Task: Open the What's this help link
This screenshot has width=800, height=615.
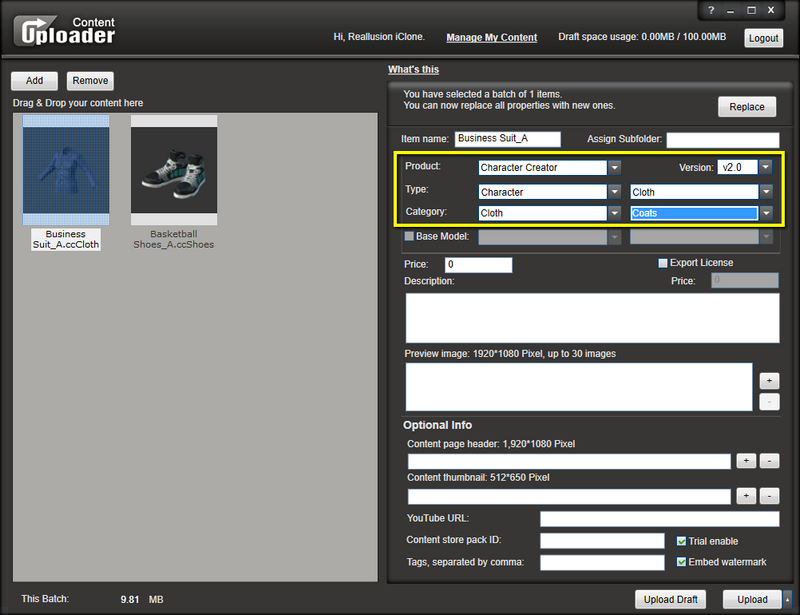Action: pos(413,69)
